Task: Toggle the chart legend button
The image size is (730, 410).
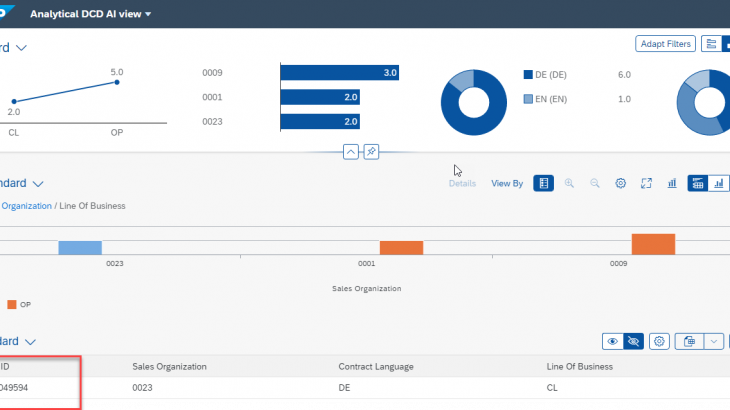Action: [x=543, y=184]
